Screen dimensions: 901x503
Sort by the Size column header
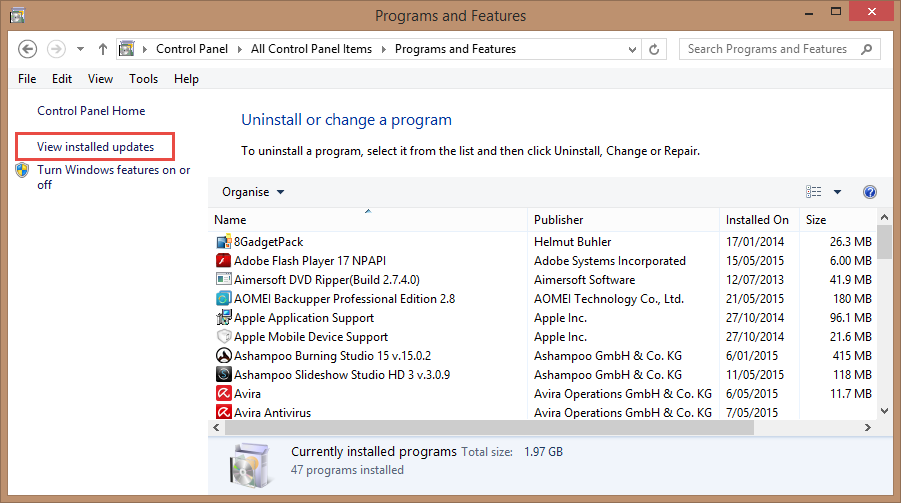[x=838, y=220]
